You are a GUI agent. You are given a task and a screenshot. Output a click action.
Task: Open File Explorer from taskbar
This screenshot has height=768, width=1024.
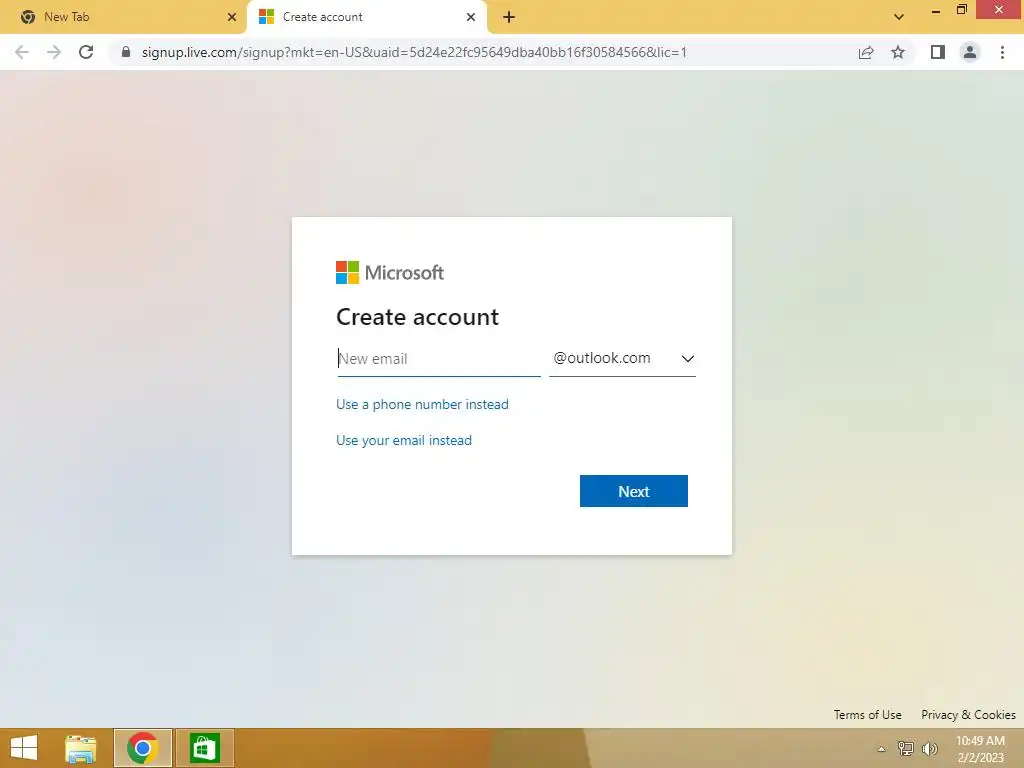pyautogui.click(x=81, y=748)
